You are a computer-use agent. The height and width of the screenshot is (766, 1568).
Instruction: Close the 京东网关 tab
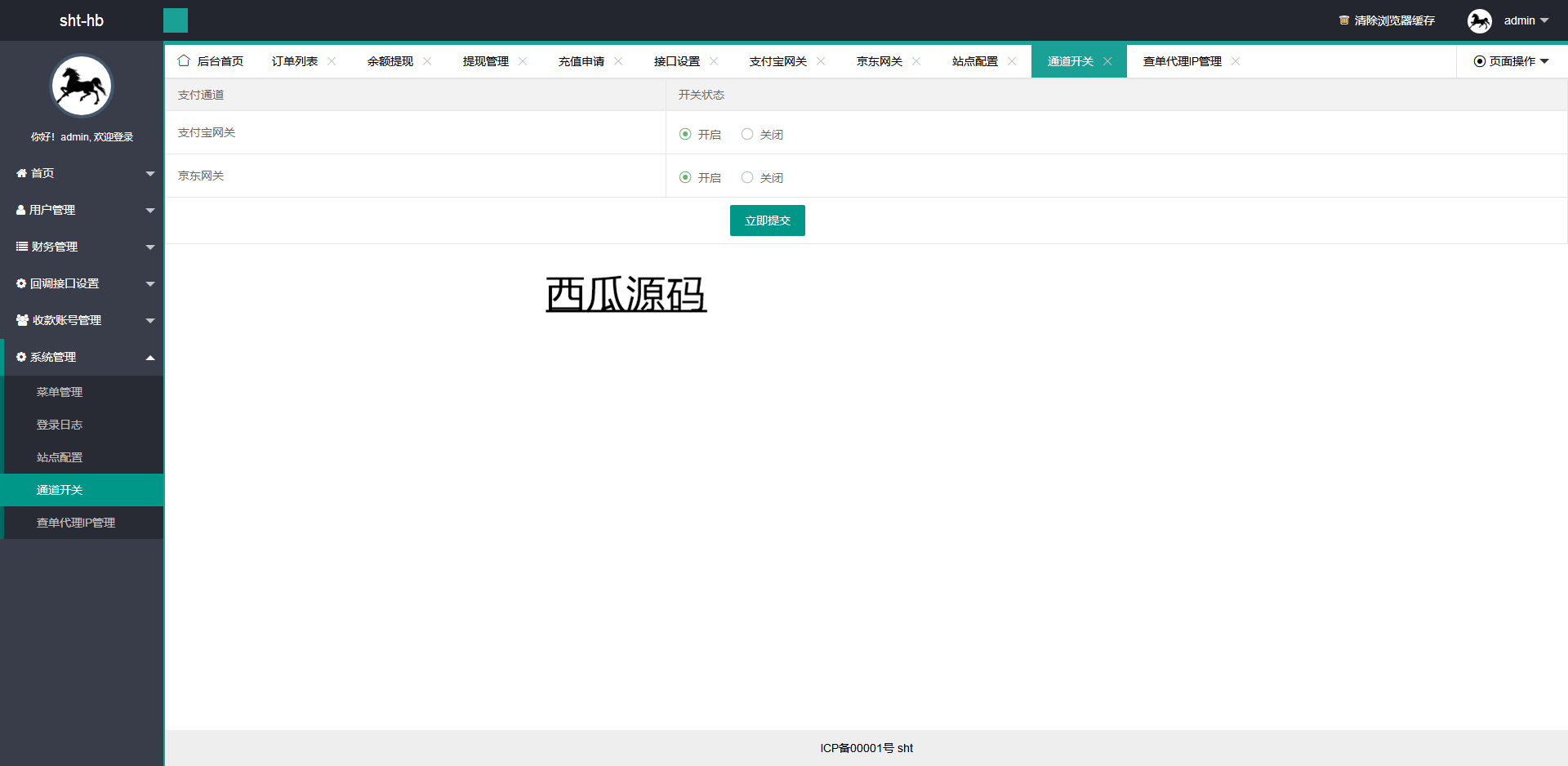(916, 61)
